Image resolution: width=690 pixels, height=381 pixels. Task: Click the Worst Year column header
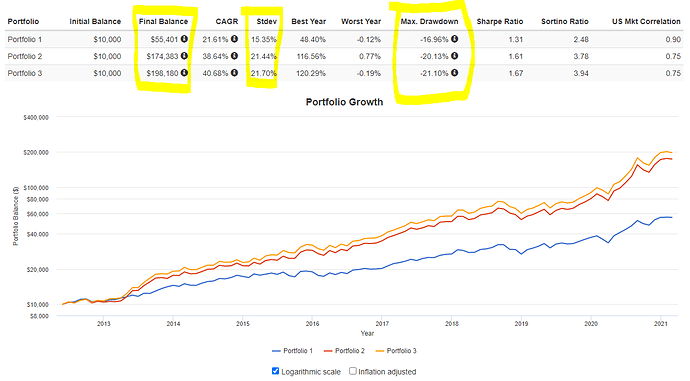point(361,21)
